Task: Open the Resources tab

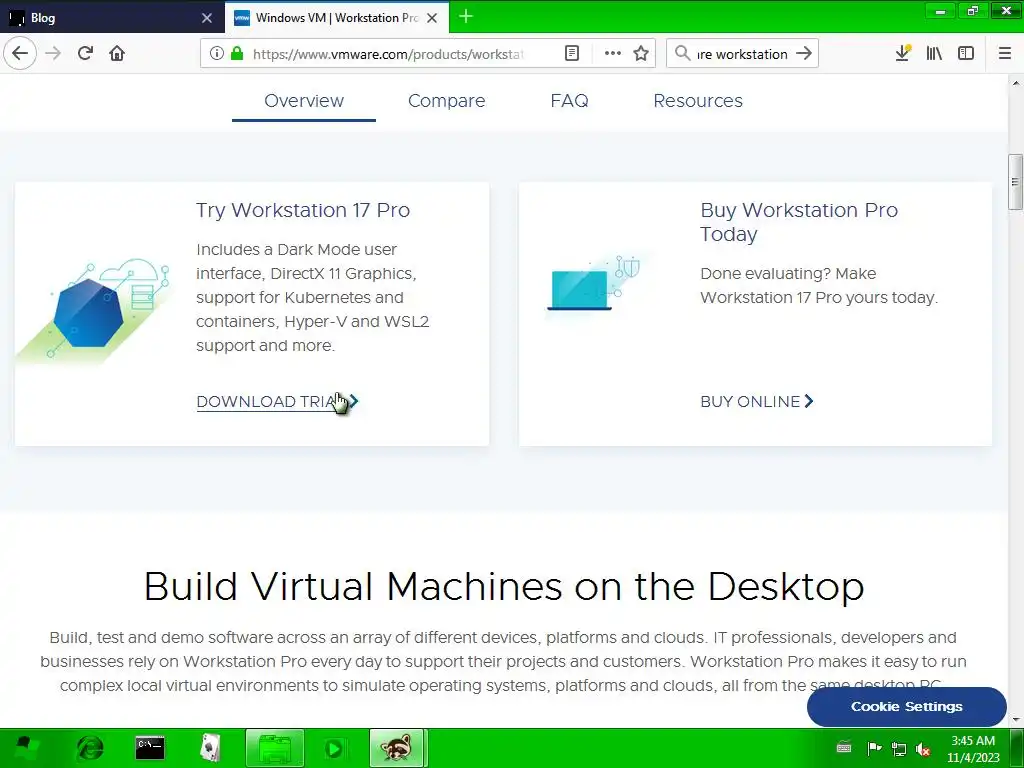Action: pos(698,101)
